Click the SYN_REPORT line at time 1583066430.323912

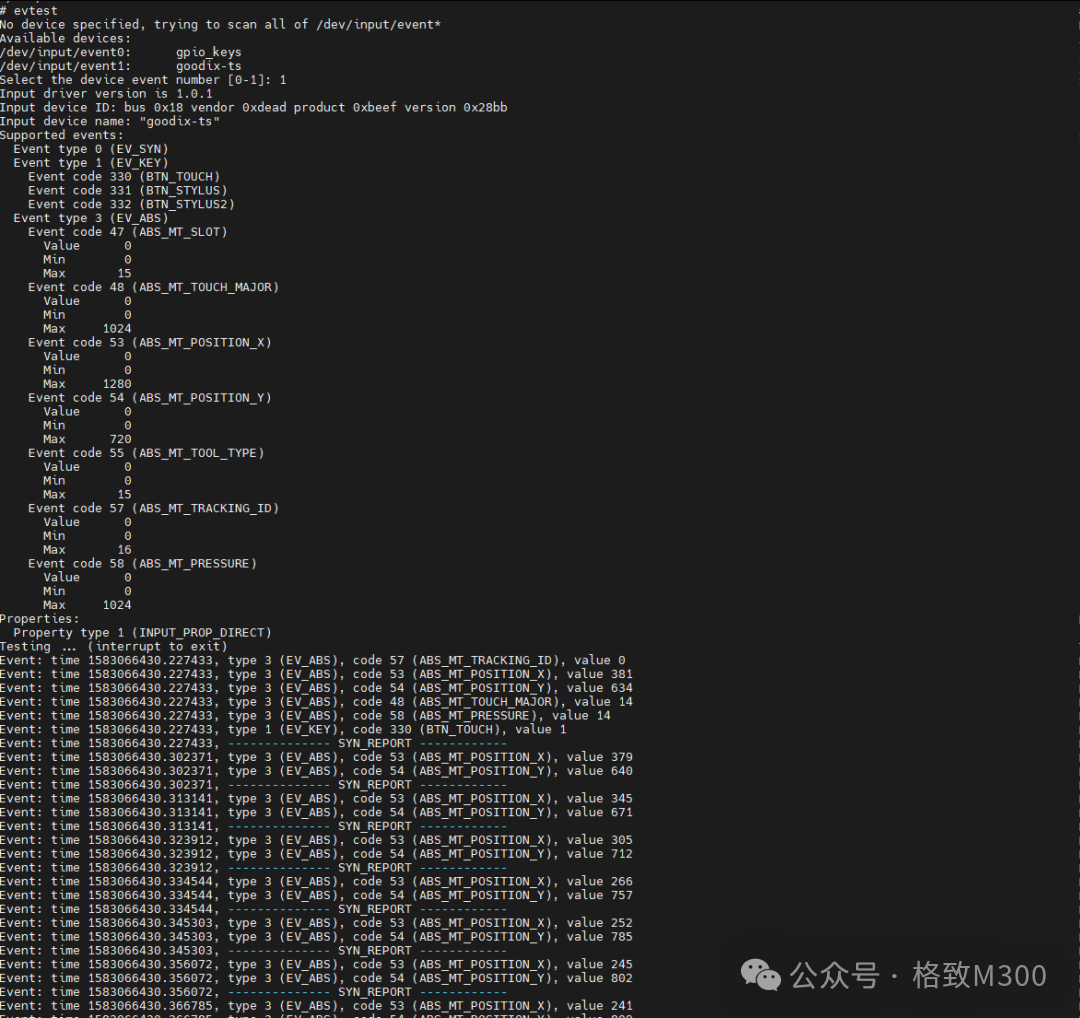253,867
